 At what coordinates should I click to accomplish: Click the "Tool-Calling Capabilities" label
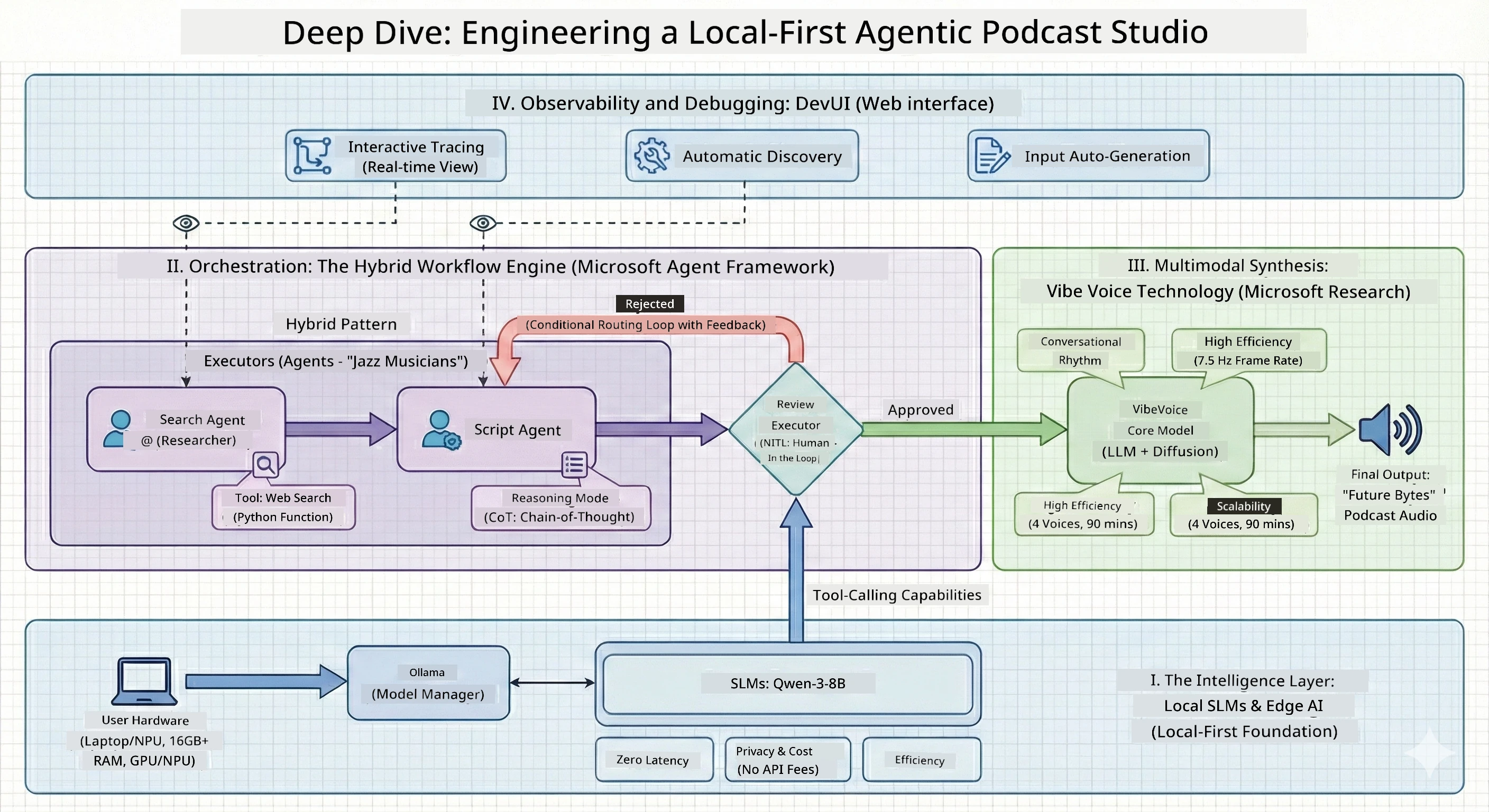point(897,595)
